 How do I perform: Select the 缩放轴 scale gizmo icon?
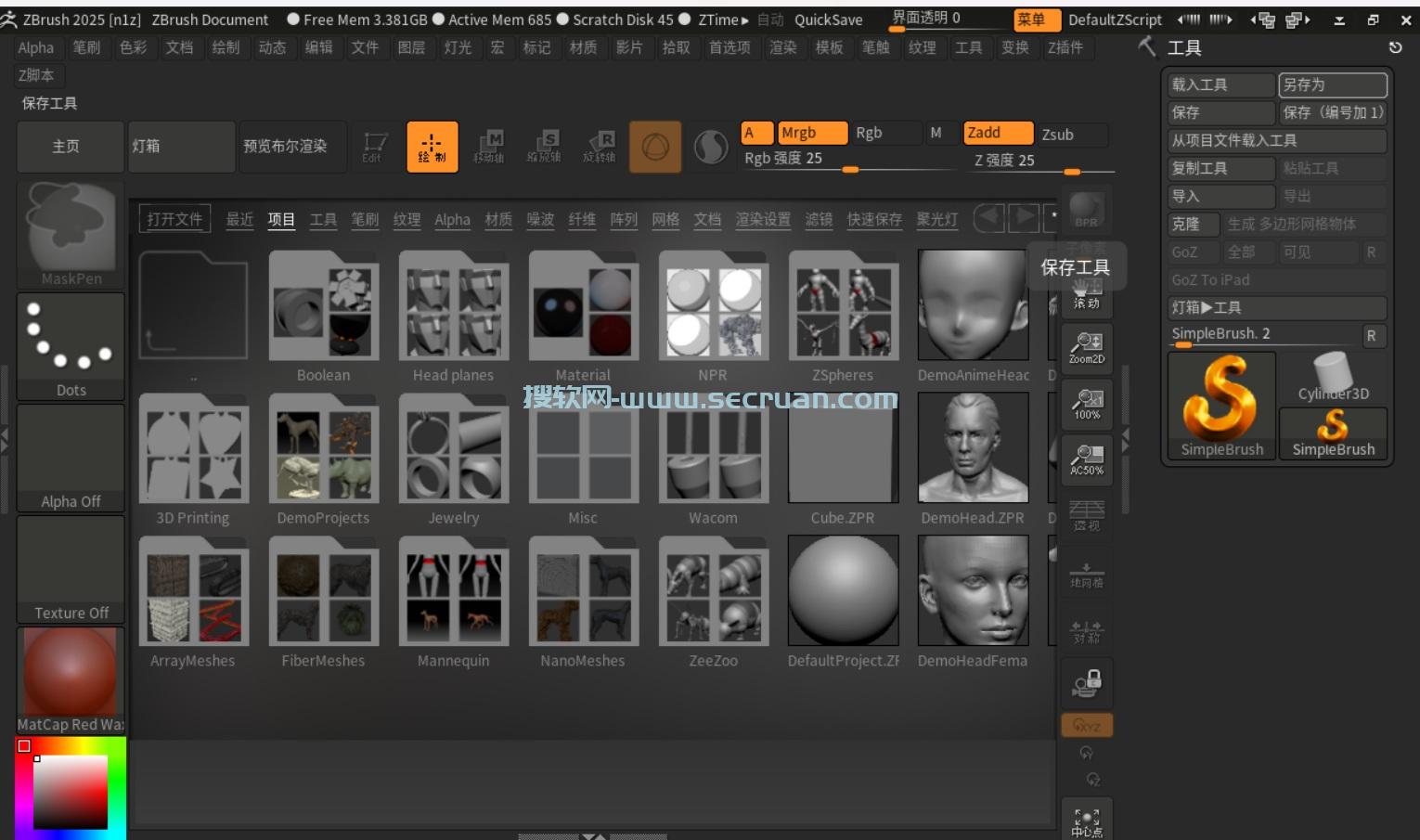(544, 147)
